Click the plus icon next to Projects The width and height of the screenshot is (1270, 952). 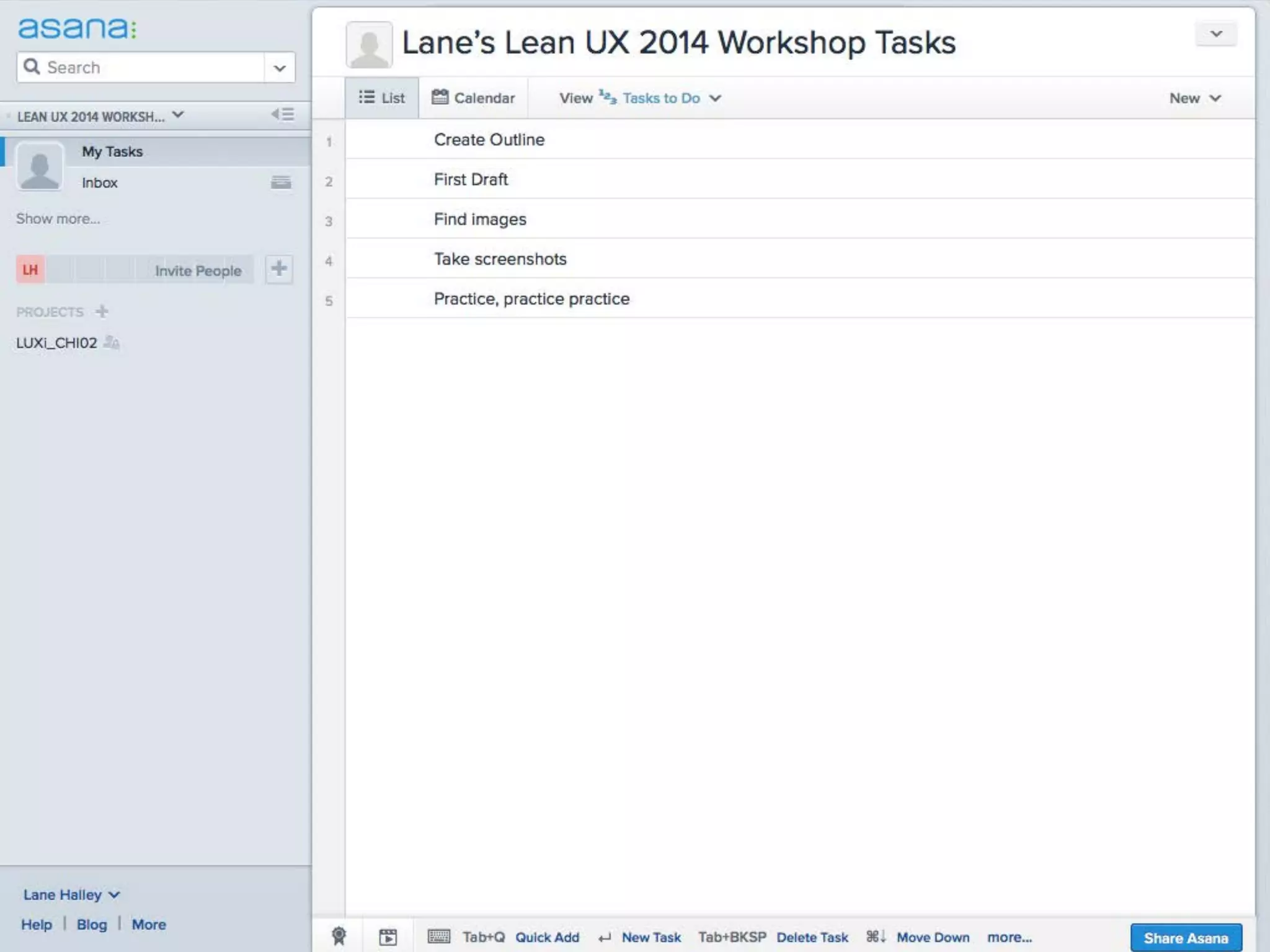(x=102, y=311)
